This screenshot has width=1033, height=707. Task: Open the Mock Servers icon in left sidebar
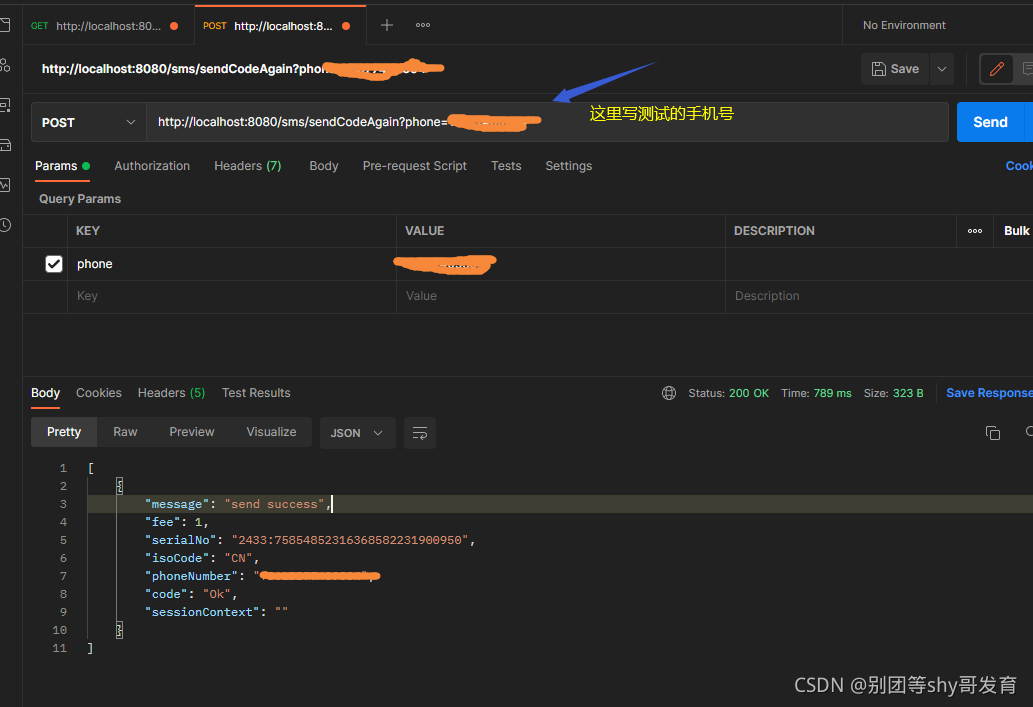5,145
